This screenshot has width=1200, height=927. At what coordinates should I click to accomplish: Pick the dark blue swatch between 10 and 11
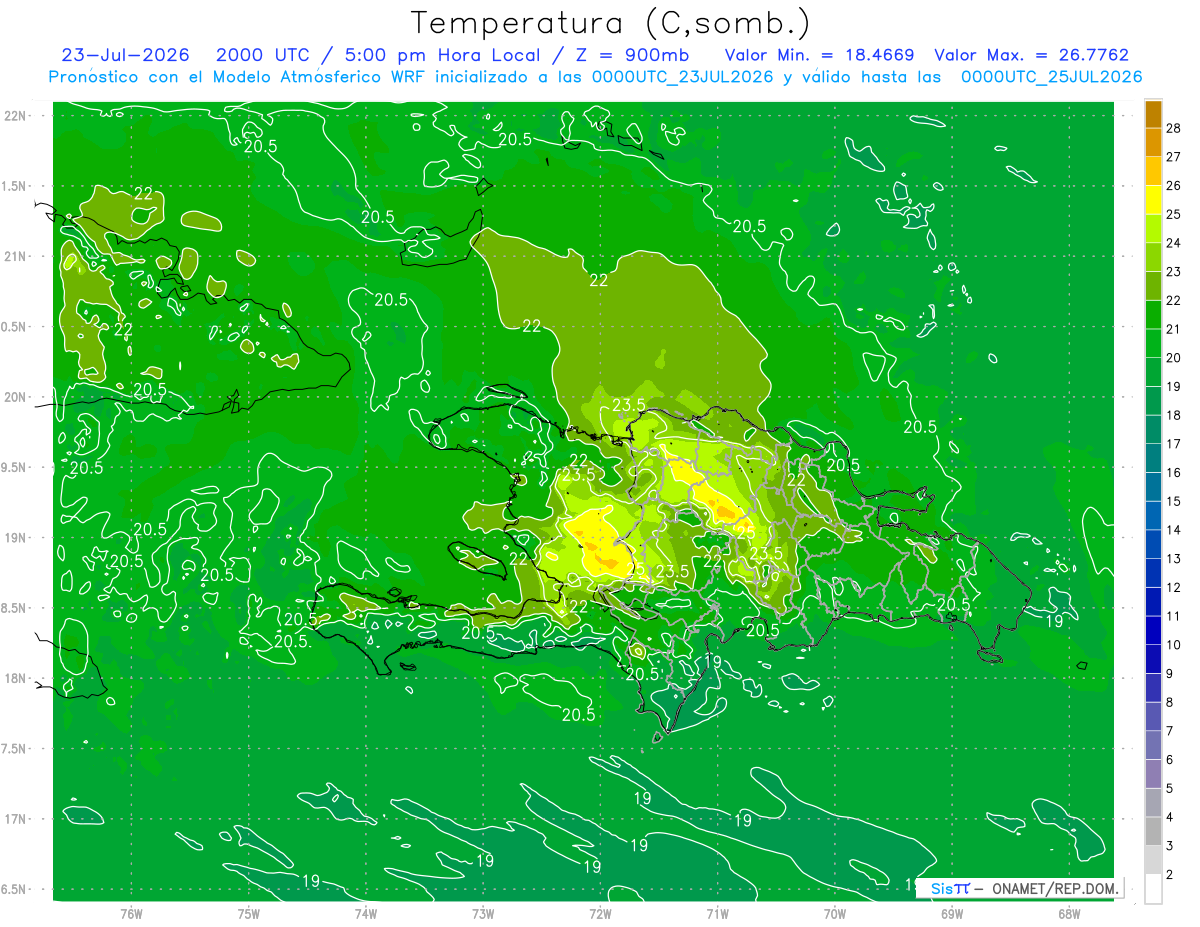(1153, 630)
